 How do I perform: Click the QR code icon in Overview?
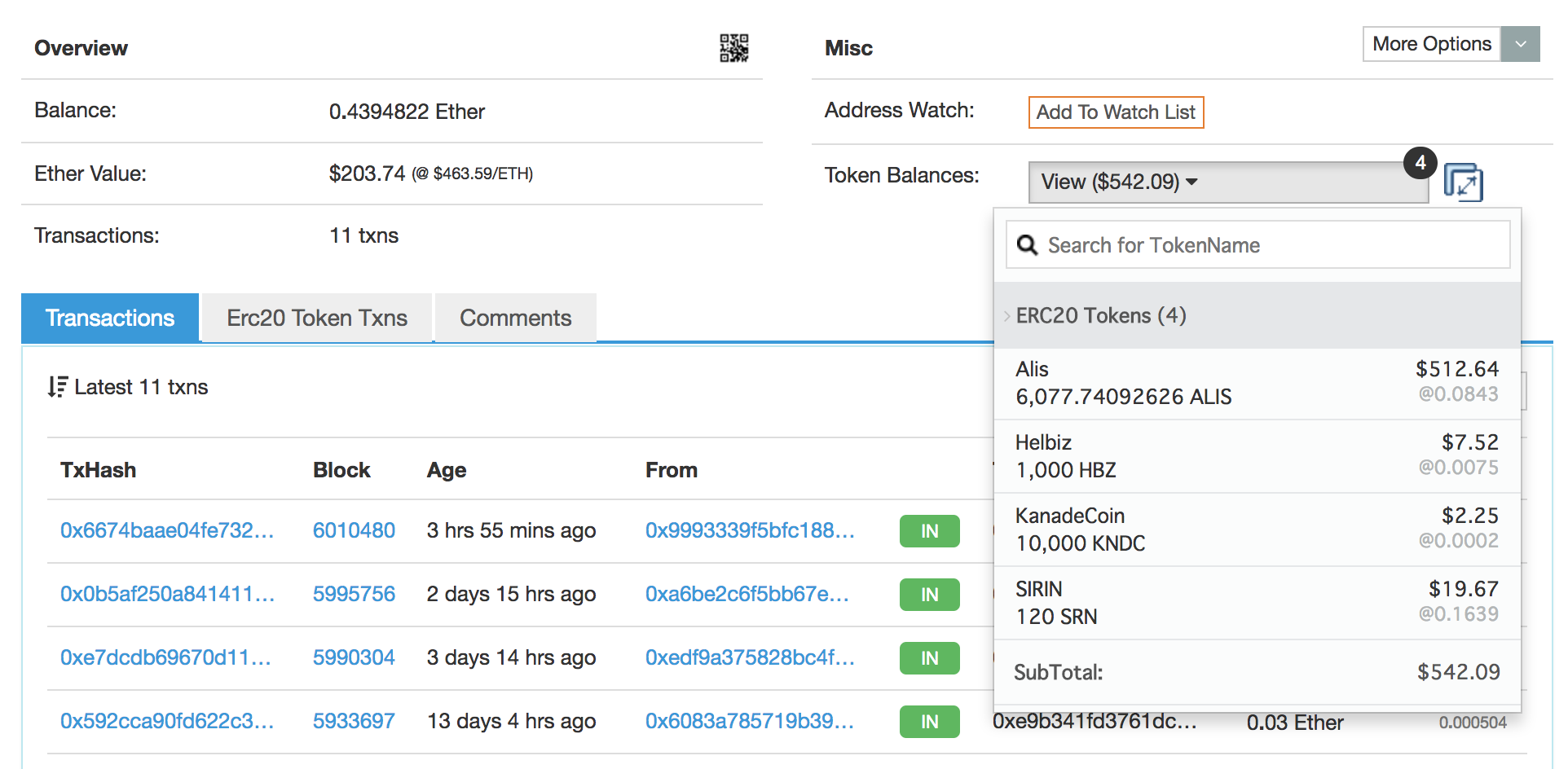click(x=733, y=48)
